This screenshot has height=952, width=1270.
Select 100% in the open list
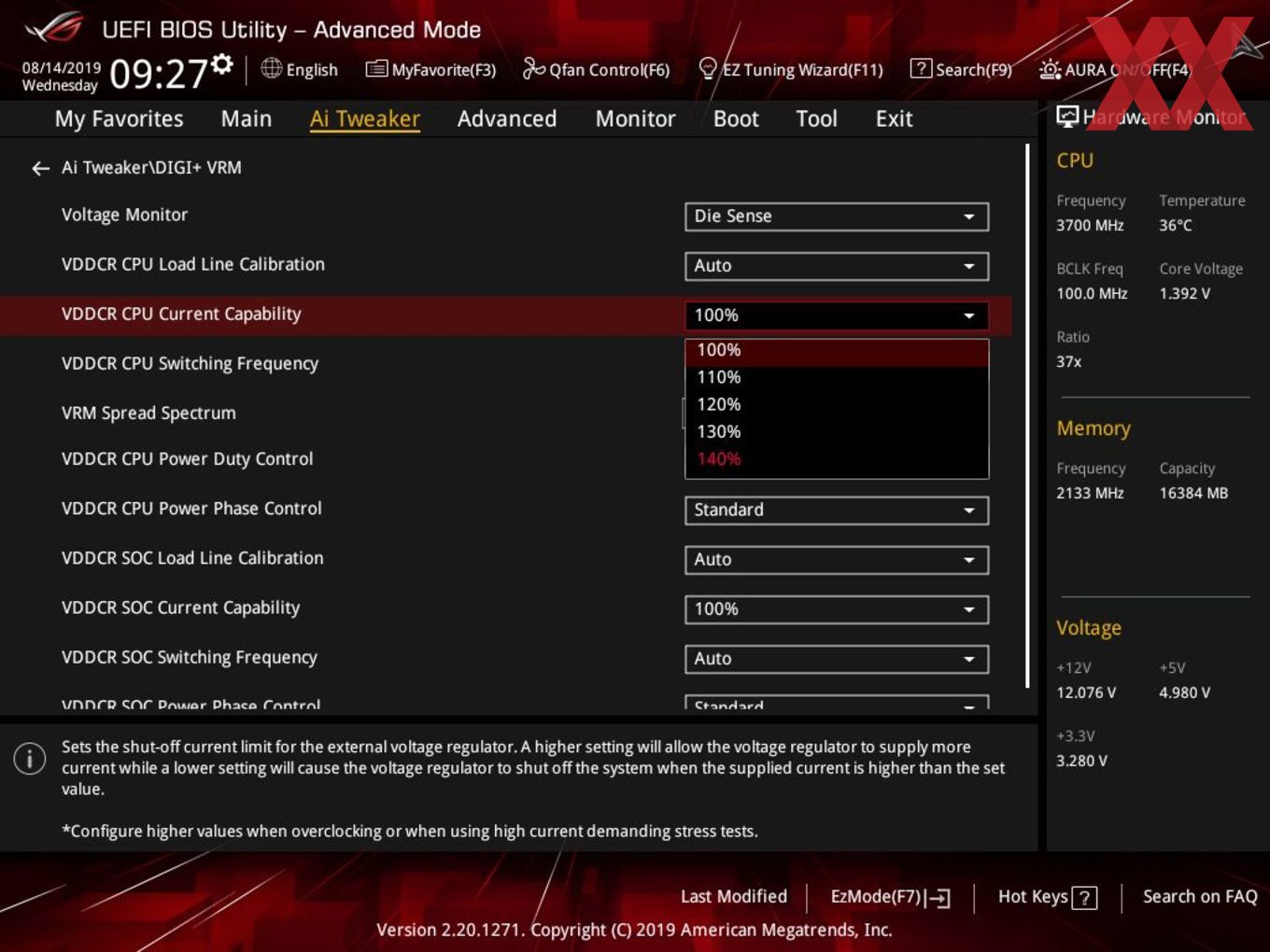[837, 351]
